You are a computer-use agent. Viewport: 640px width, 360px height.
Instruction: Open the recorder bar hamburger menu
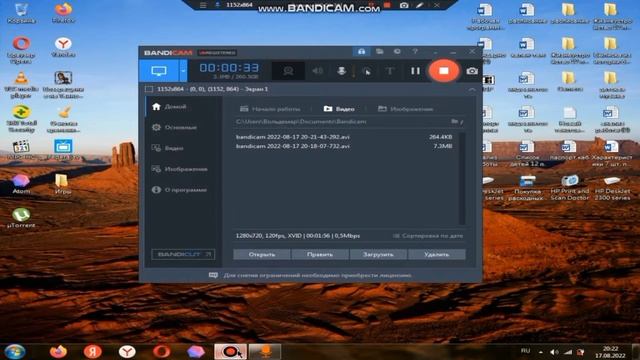tap(203, 5)
